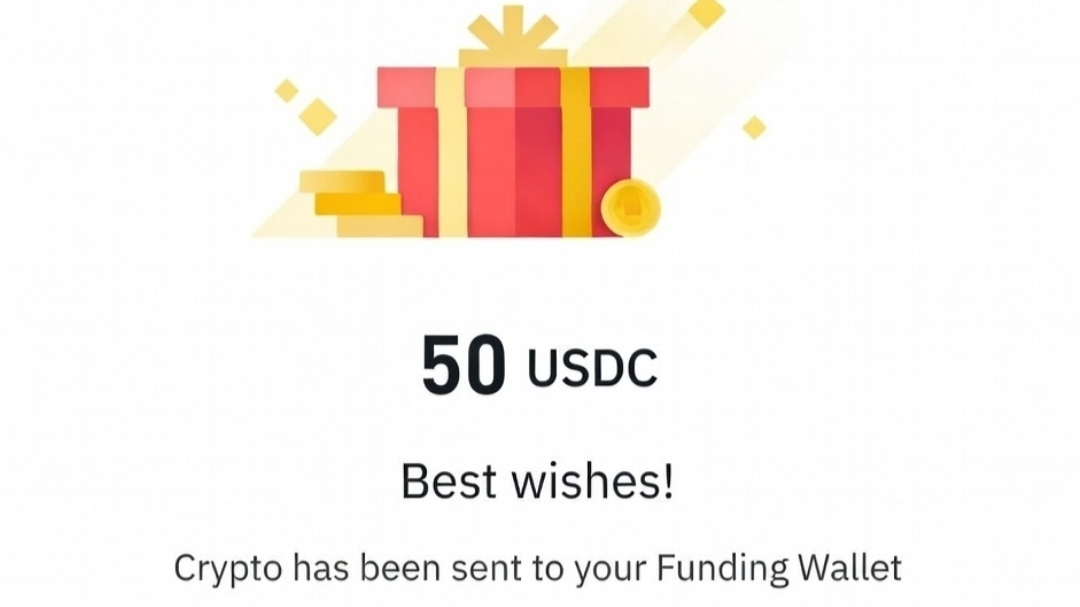Select the 50 amount number
Screen dimensions: 1080x607
click(464, 365)
